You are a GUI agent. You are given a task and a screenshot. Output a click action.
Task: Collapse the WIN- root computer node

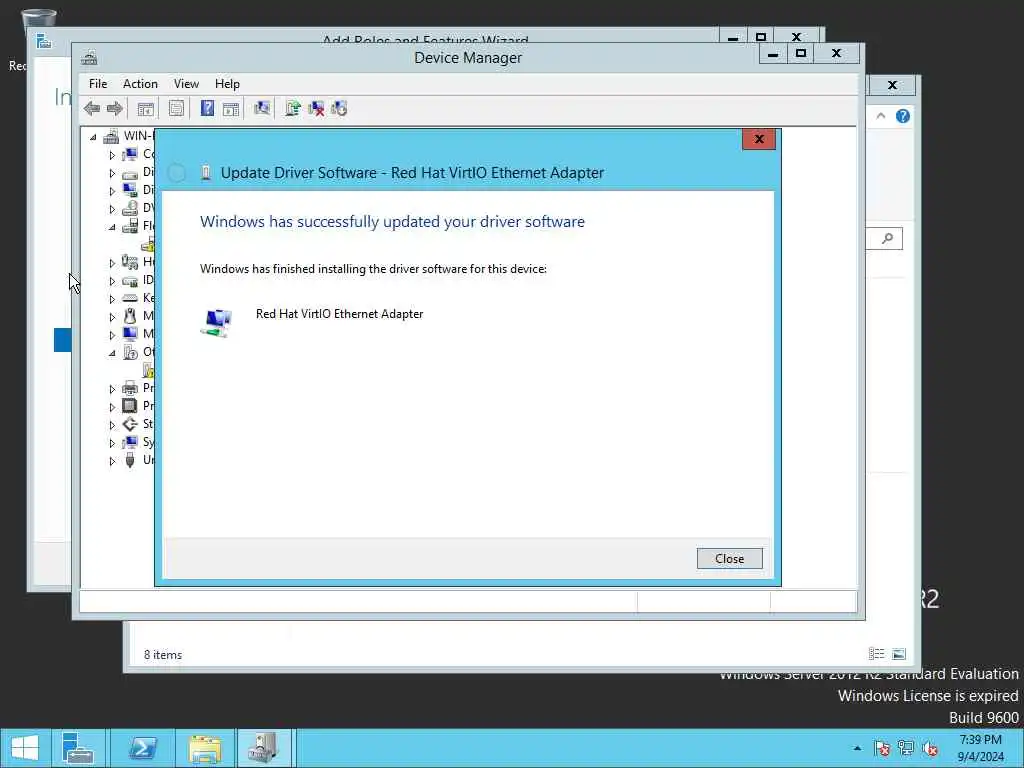coord(93,136)
